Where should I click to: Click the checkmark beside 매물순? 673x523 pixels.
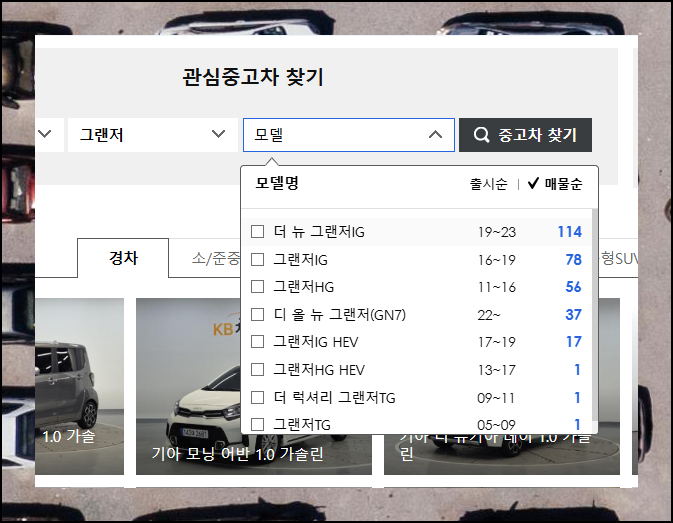pos(534,183)
